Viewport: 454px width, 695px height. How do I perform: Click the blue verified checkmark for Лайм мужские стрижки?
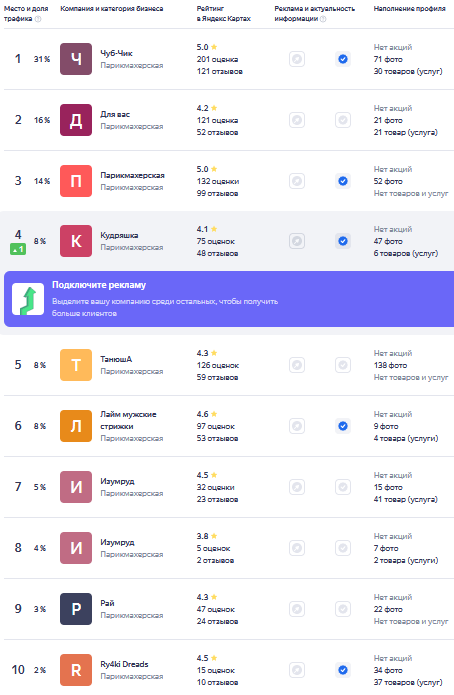[x=343, y=426]
